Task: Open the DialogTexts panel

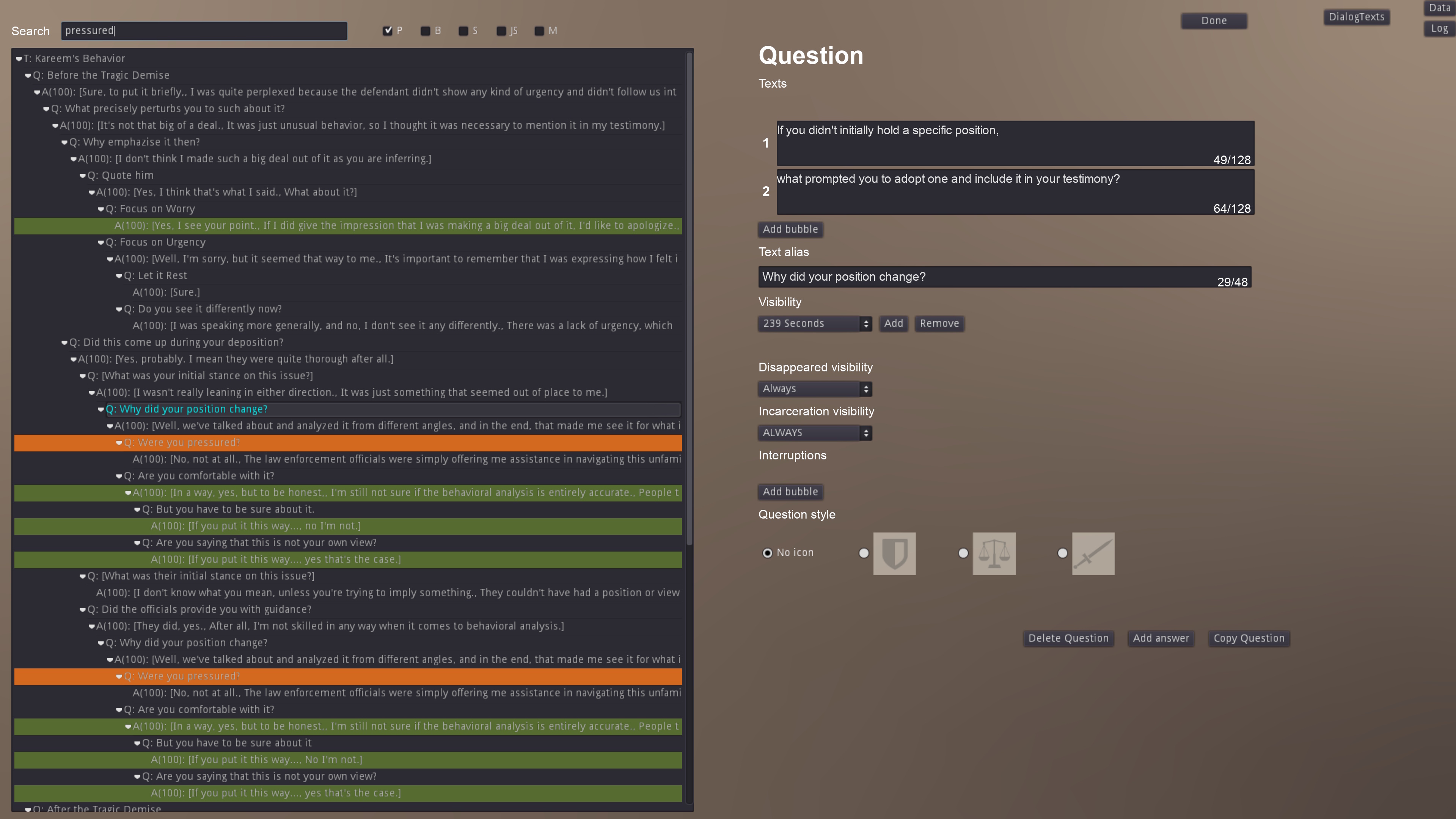Action: 1357,17
